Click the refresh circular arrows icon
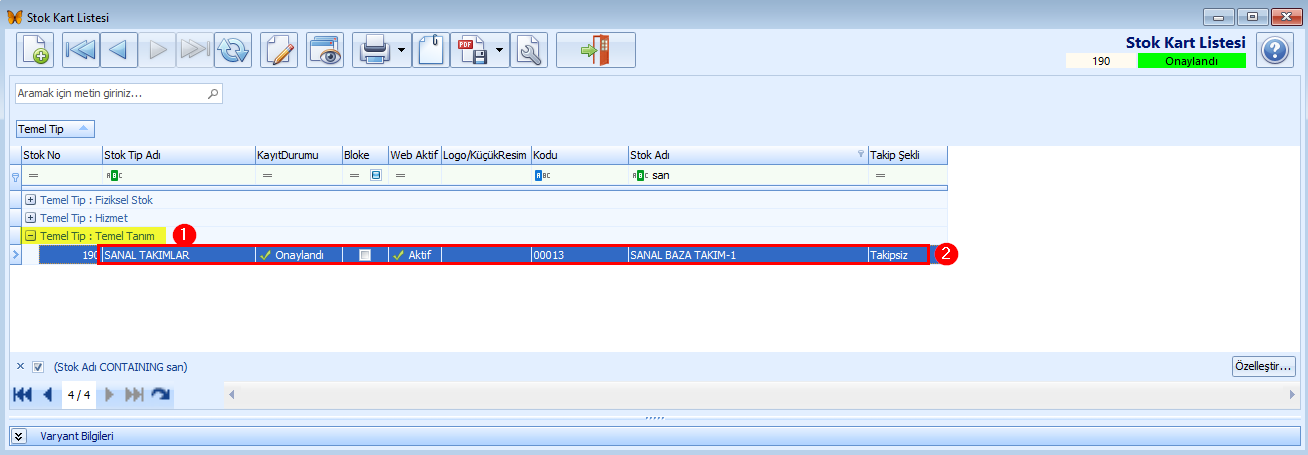This screenshot has width=1308, height=455. [x=233, y=50]
